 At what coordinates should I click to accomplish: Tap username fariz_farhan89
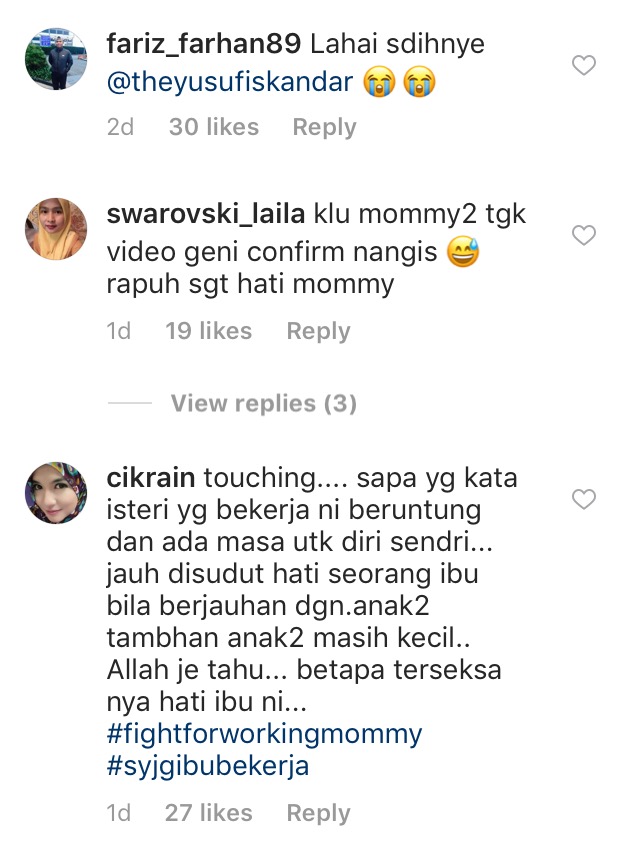[x=204, y=44]
